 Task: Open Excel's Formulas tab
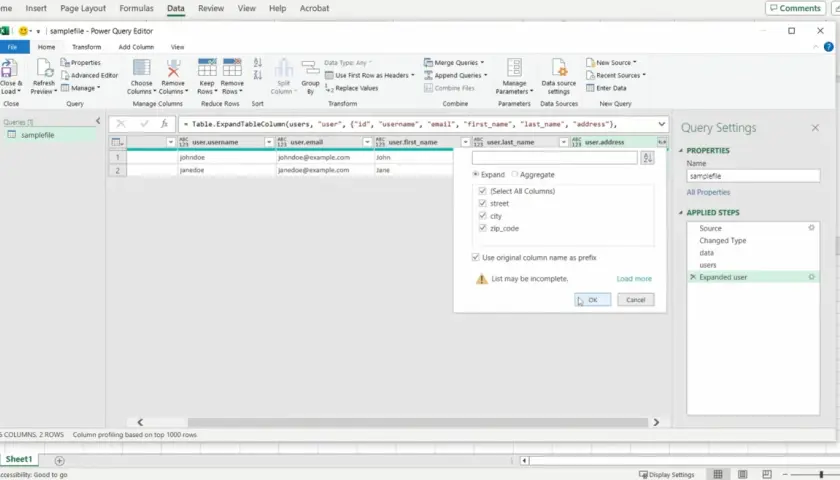(x=136, y=9)
